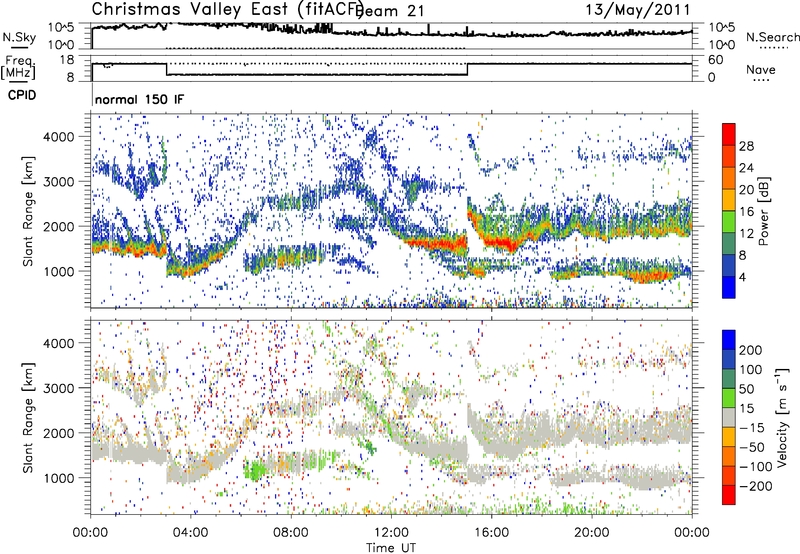The width and height of the screenshot is (800, 554).
Task: Pick the teal 8–12 dB power colorbar segment
Action: [x=729, y=244]
